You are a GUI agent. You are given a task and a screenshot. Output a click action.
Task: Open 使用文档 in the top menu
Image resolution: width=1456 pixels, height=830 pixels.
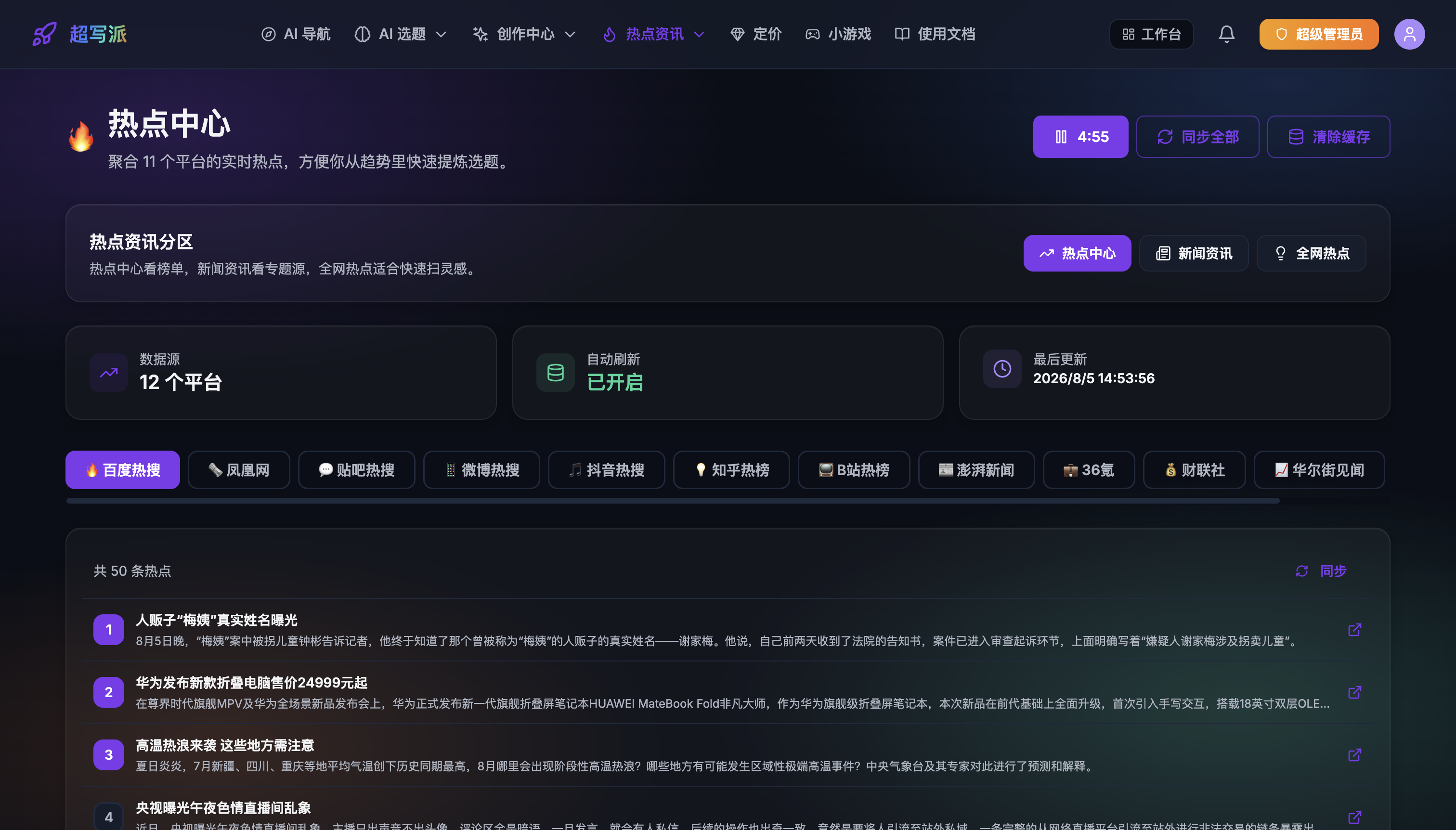(935, 34)
